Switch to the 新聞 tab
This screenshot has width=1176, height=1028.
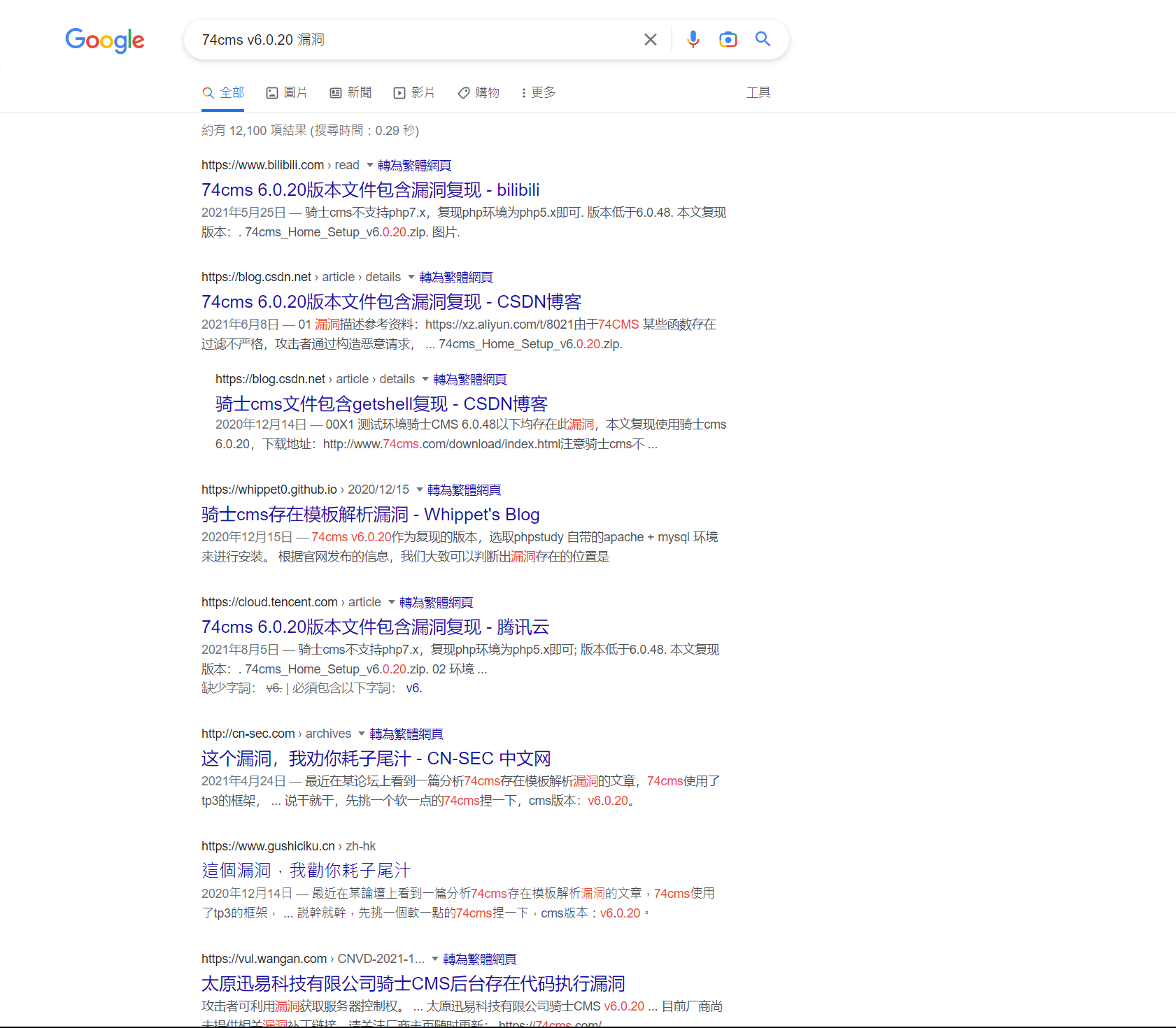click(x=350, y=92)
